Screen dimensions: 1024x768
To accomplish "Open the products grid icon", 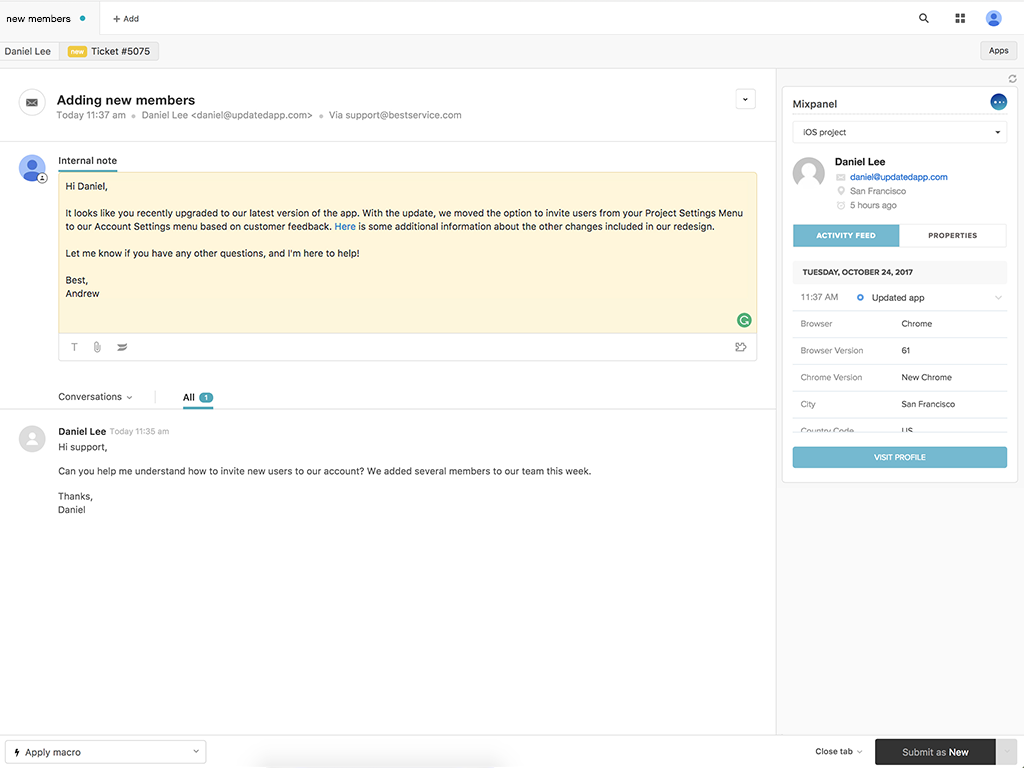I will [960, 18].
